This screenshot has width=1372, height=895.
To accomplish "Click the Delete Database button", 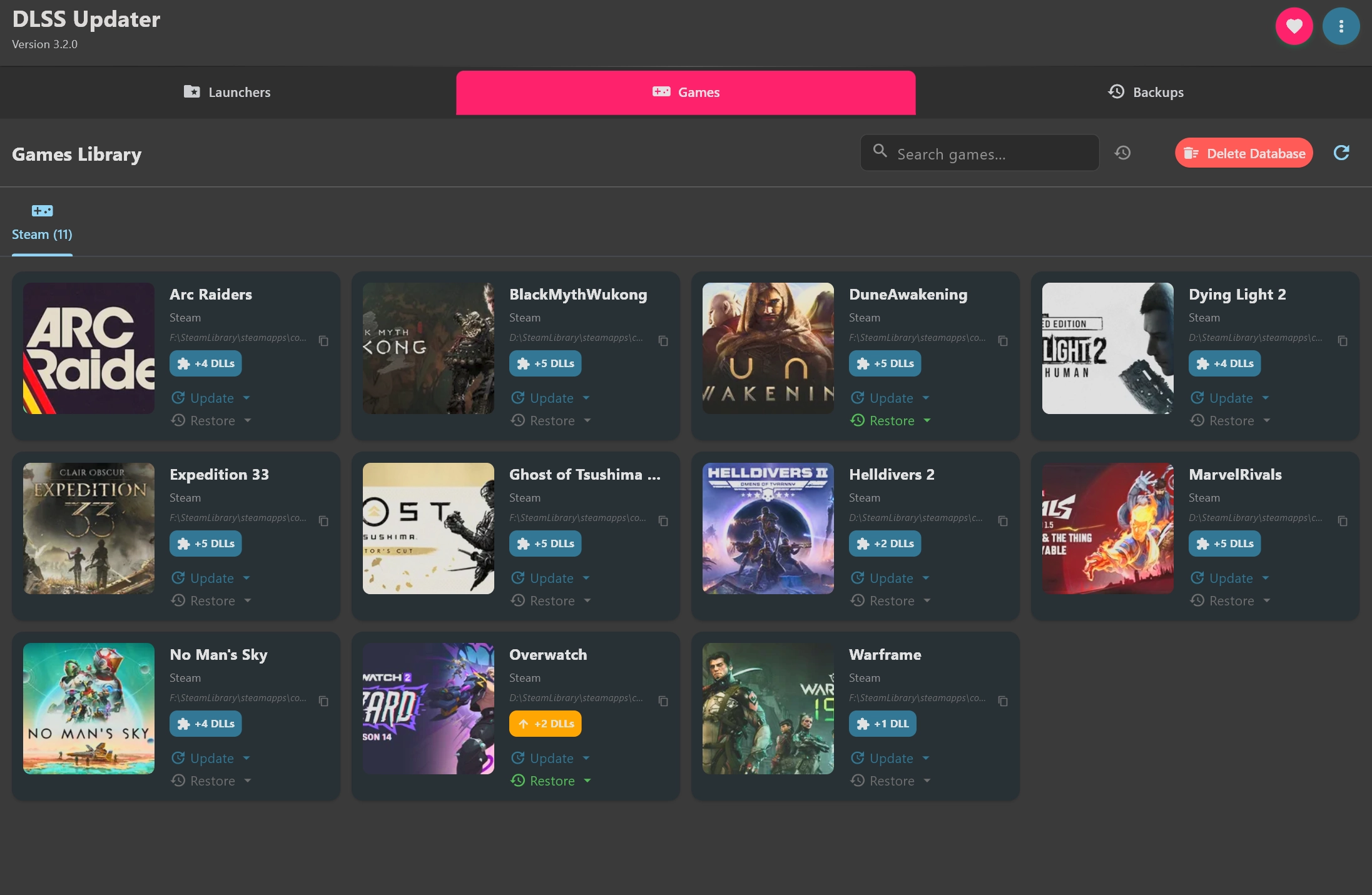I will pyautogui.click(x=1244, y=153).
